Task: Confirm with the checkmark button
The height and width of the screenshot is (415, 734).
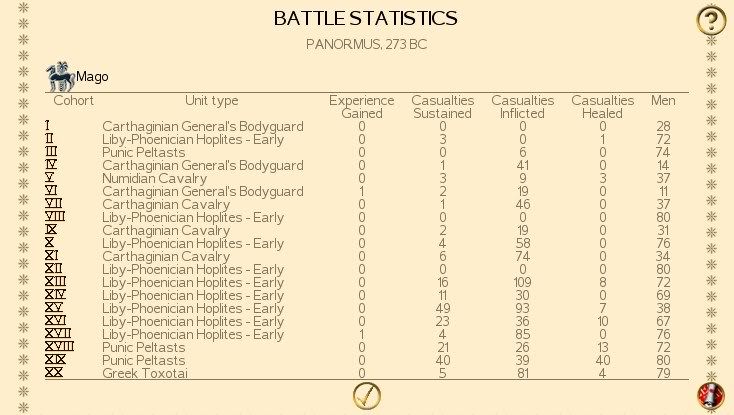Action: tap(367, 396)
